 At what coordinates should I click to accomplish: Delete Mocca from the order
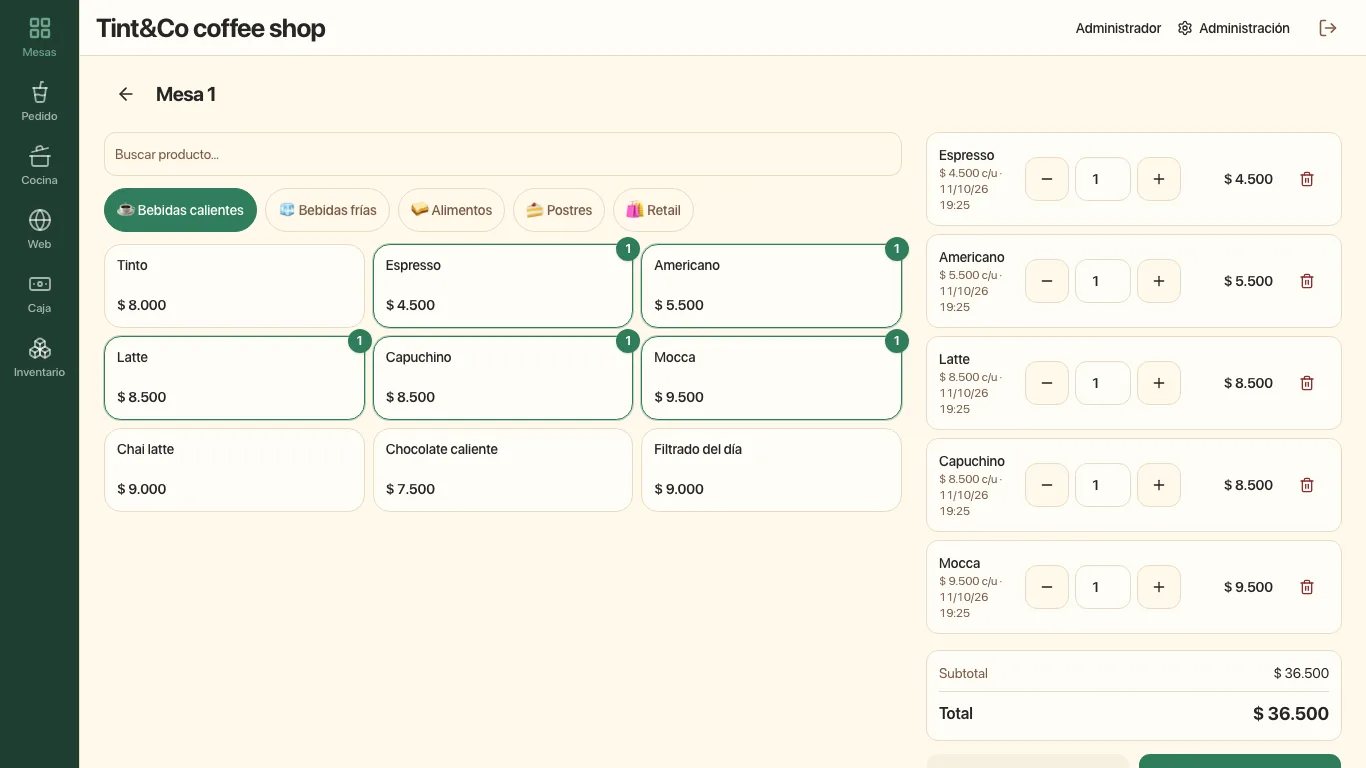1307,587
